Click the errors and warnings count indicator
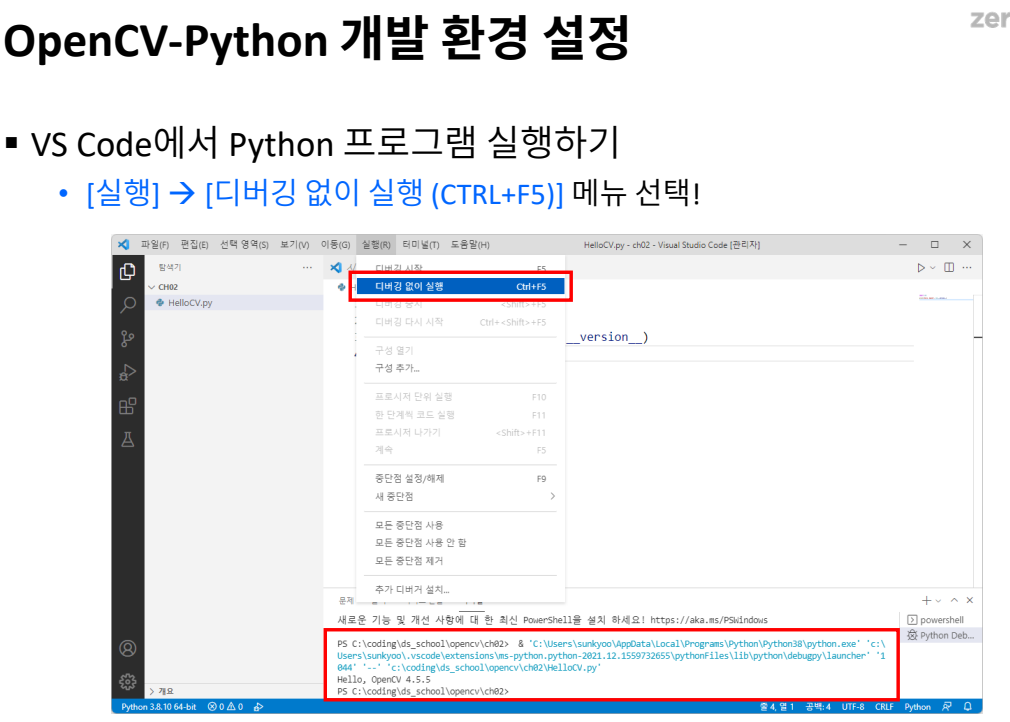This screenshot has height=722, width=1010. 225,707
